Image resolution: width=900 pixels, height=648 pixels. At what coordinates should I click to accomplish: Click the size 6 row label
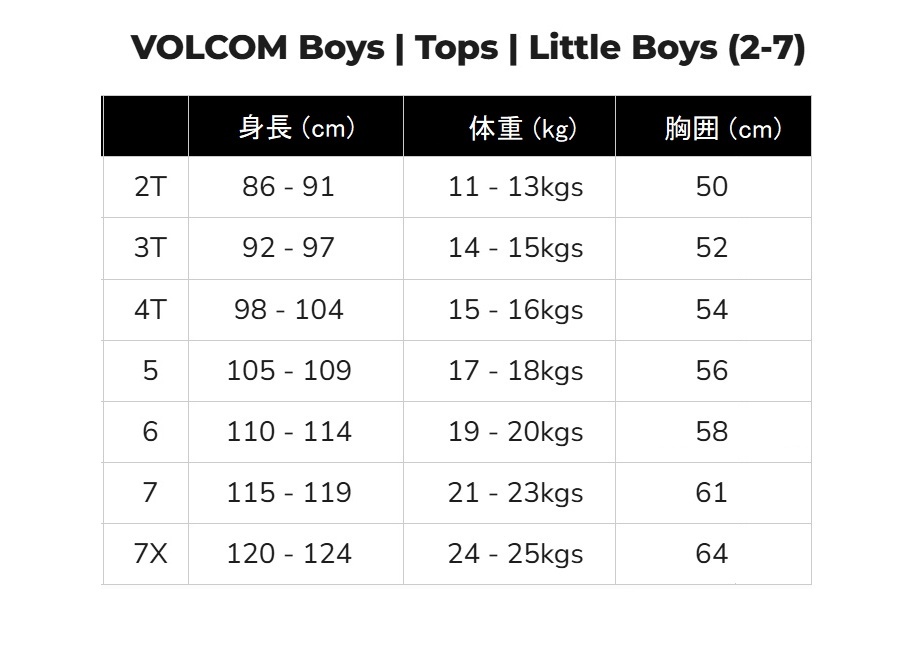coord(150,432)
